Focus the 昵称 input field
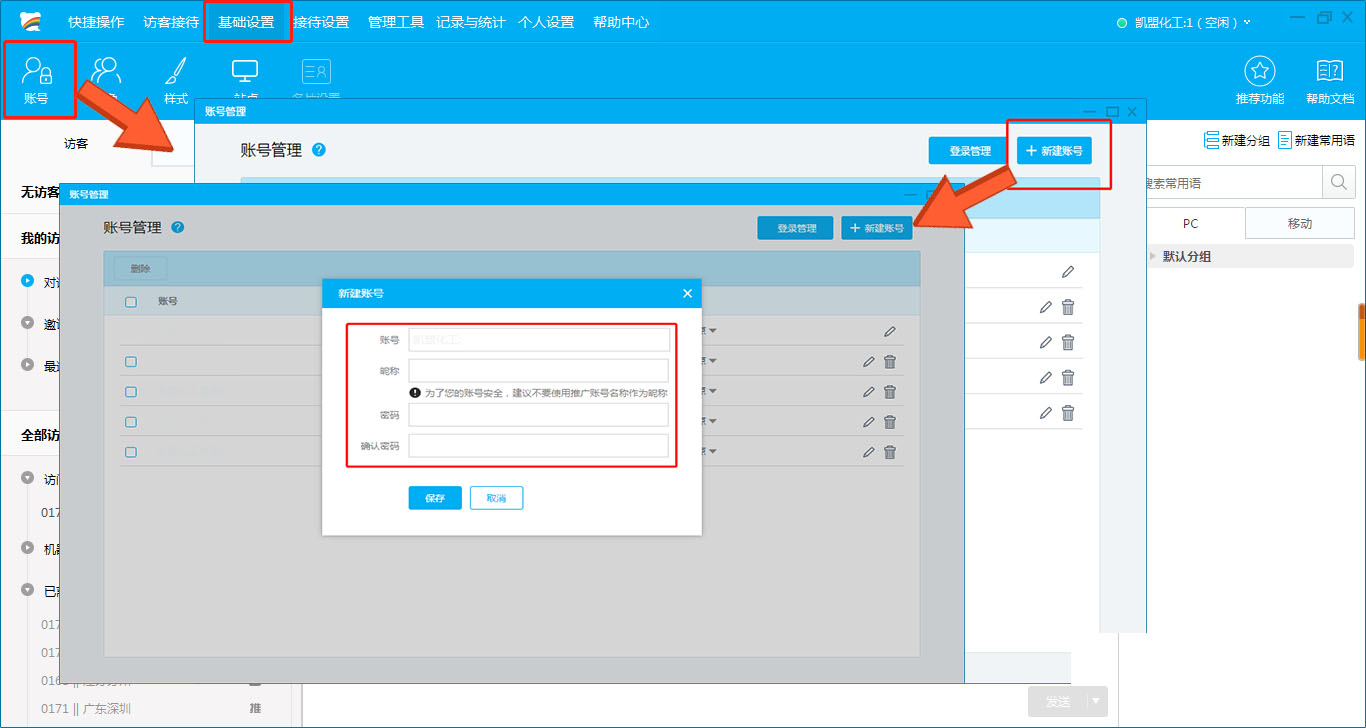Viewport: 1366px width, 728px height. [538, 371]
